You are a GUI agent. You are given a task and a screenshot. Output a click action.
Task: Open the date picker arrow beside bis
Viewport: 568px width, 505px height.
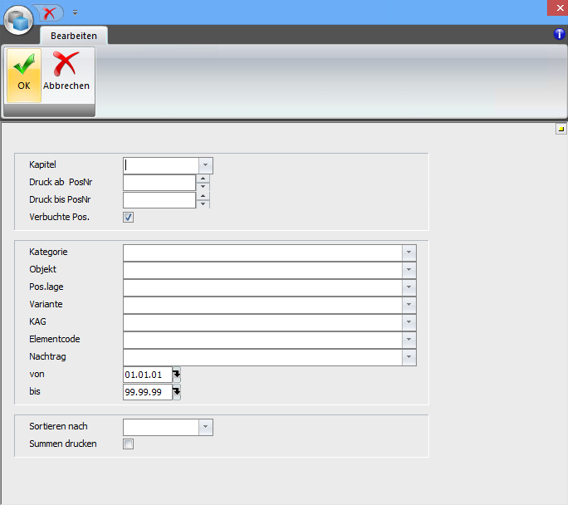coord(176,392)
